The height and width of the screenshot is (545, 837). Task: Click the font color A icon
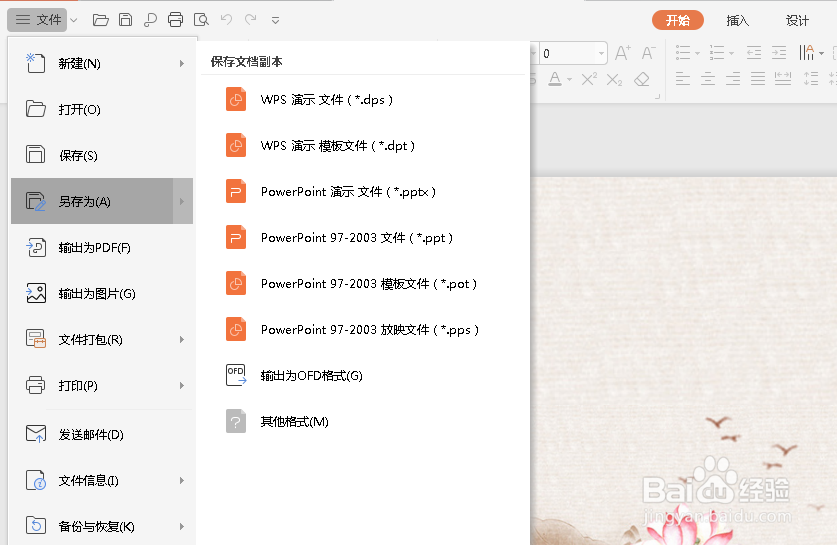coord(555,79)
